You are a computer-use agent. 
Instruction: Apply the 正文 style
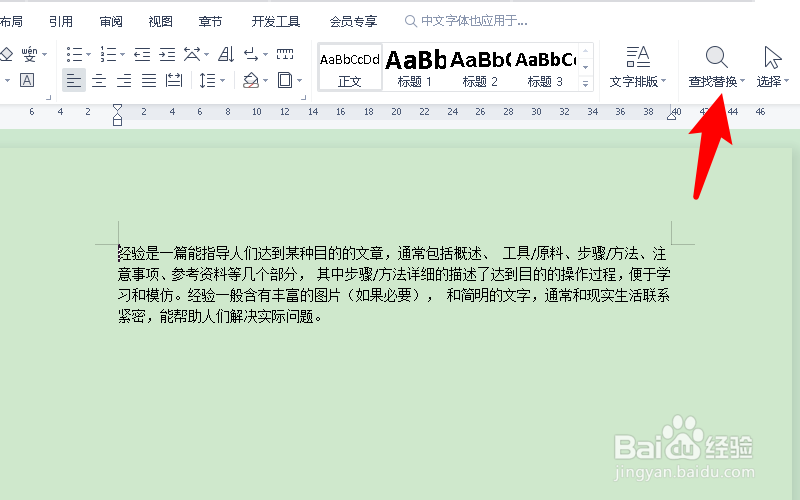pos(350,67)
